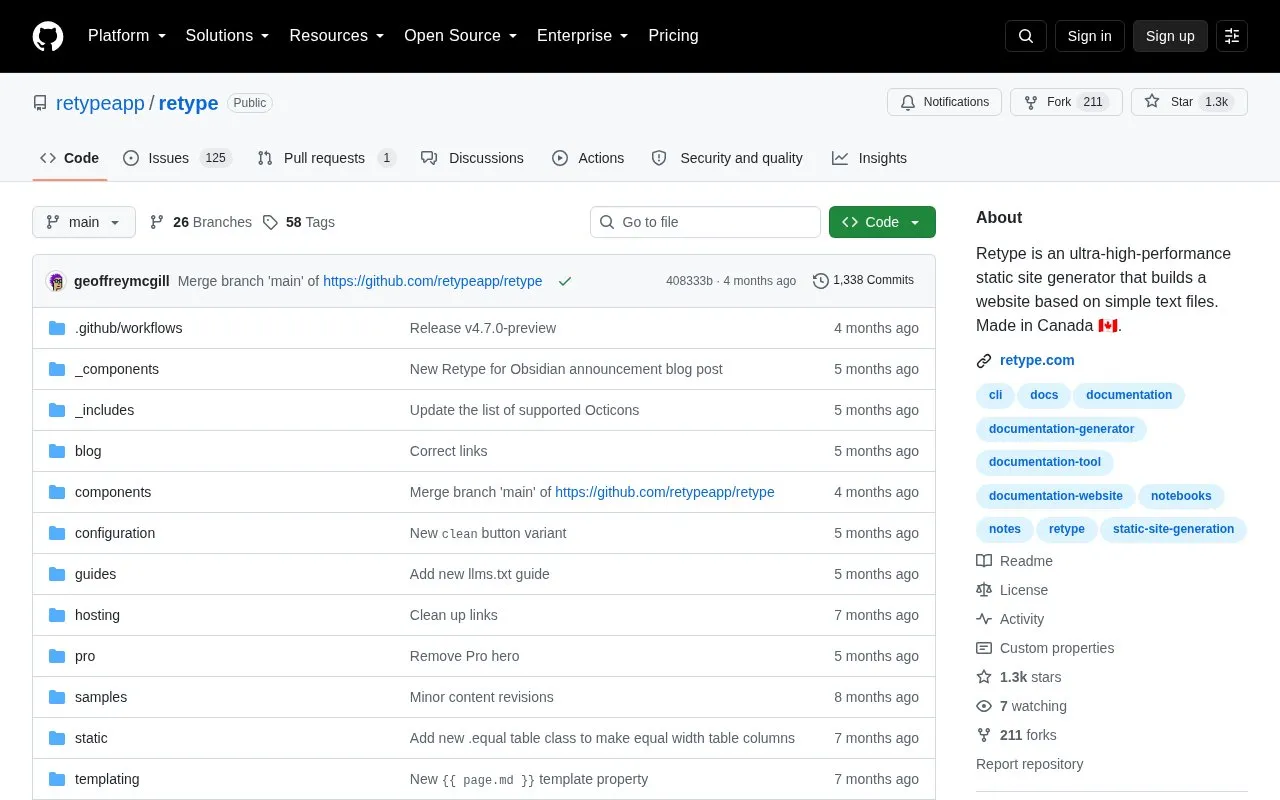Expand the Open Source menu

(461, 36)
